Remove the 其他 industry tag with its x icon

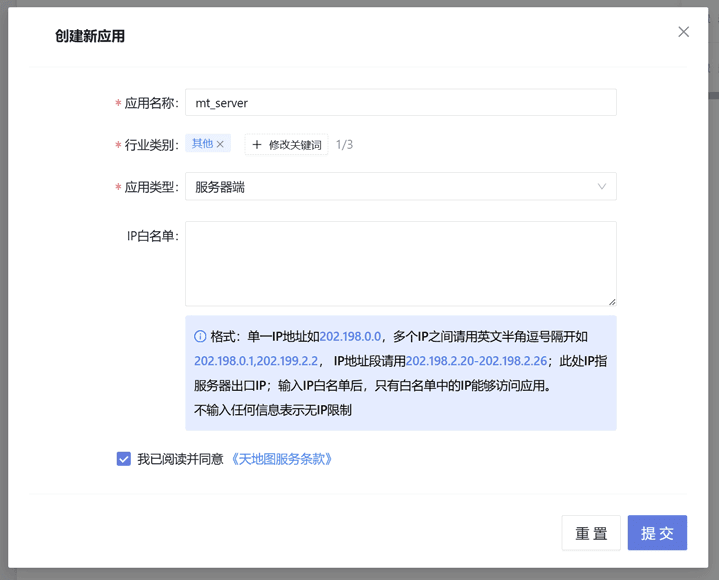[x=221, y=144]
